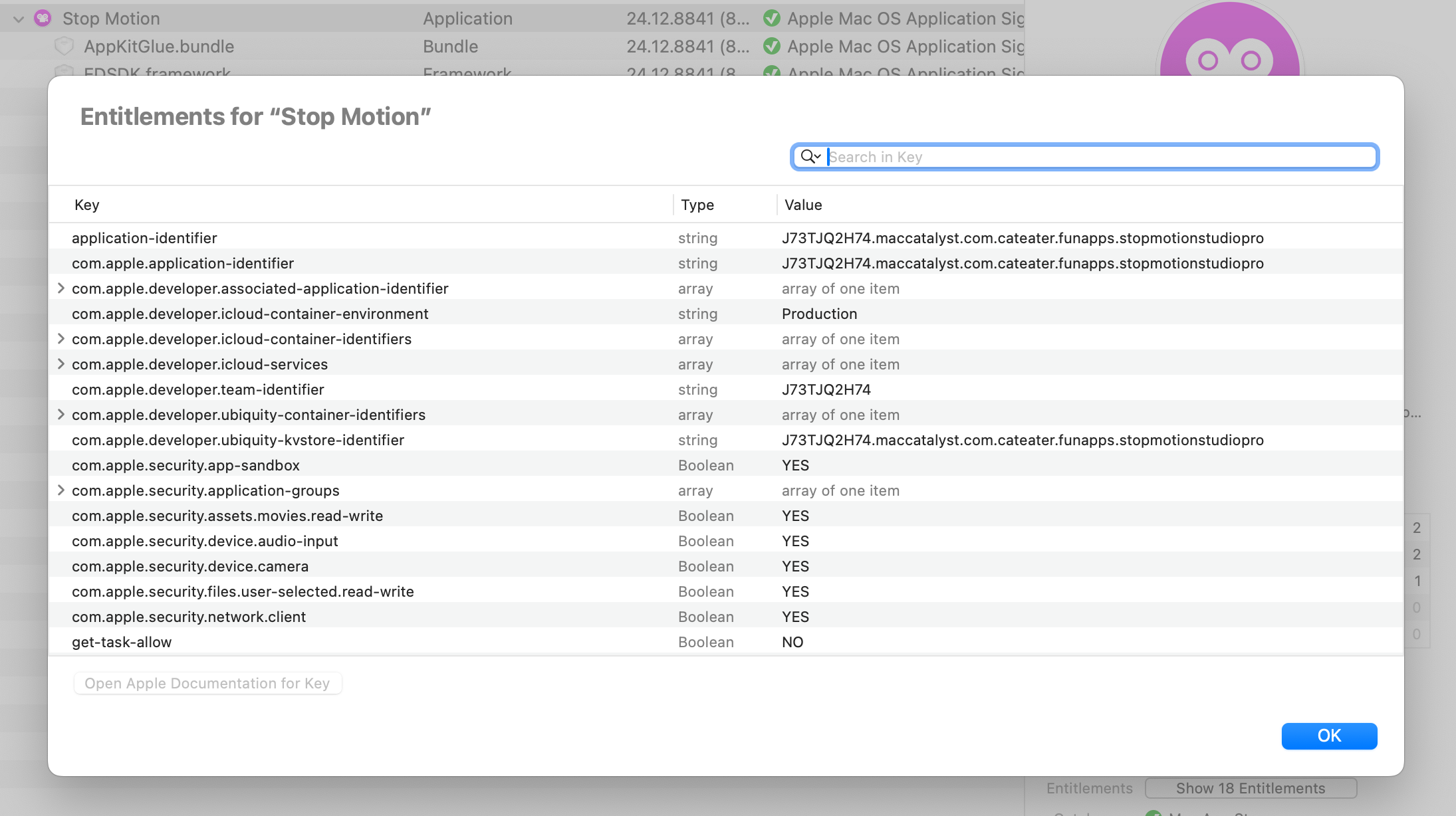This screenshot has width=1456, height=816.
Task: Click the Stop Motion app icon in list
Action: [x=43, y=19]
